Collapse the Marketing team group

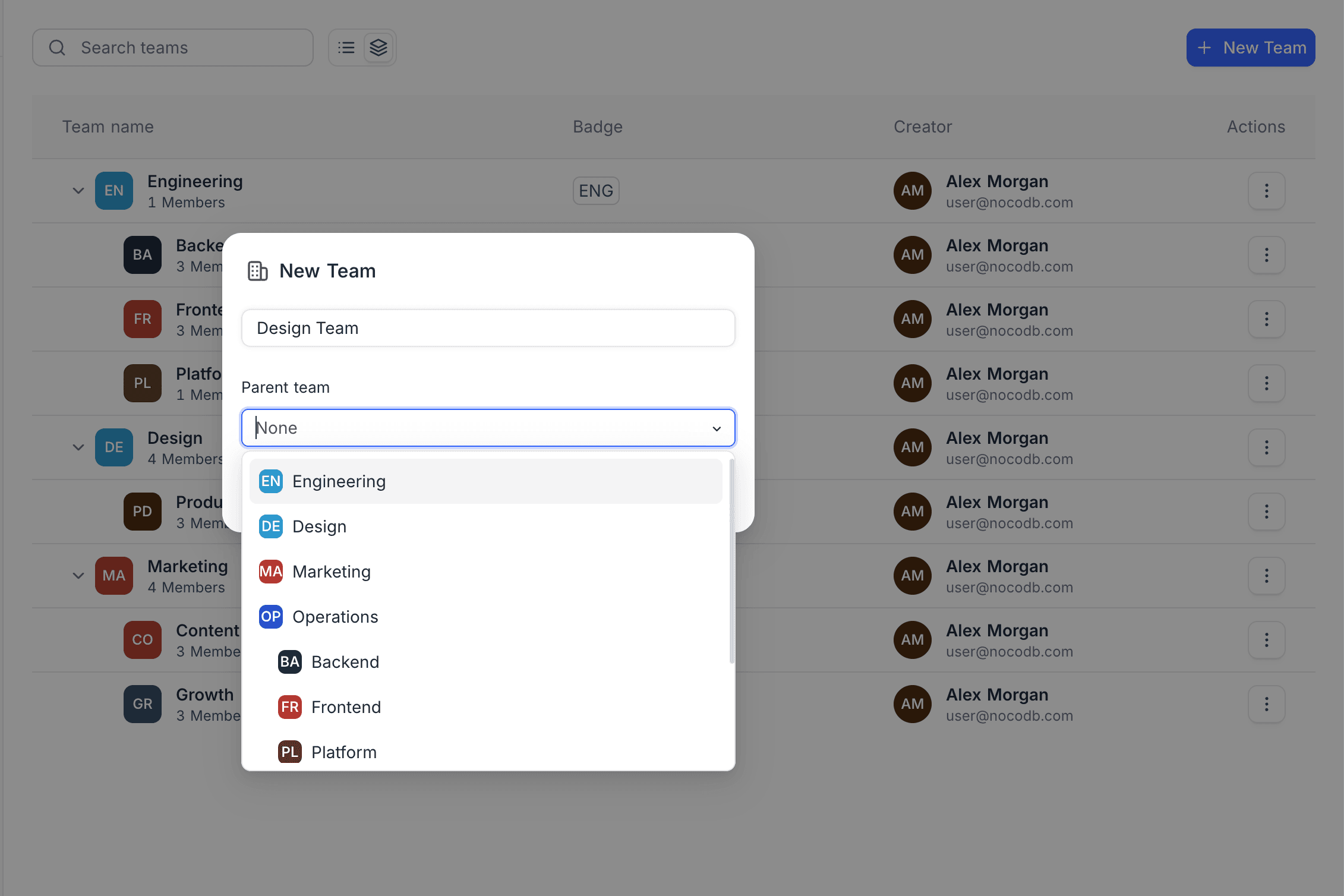pyautogui.click(x=78, y=576)
